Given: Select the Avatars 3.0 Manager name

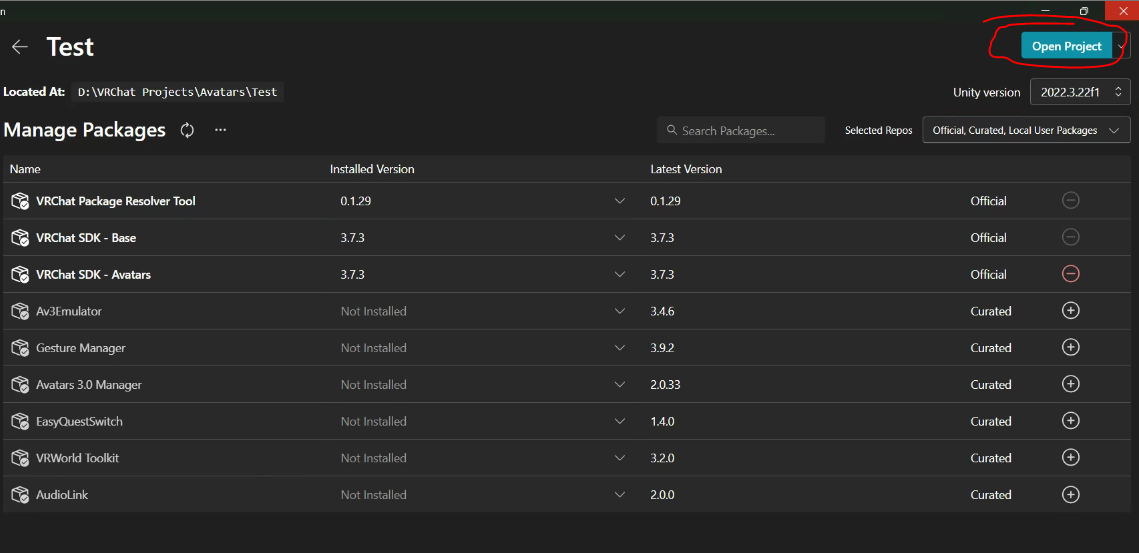Looking at the screenshot, I should (x=89, y=384).
